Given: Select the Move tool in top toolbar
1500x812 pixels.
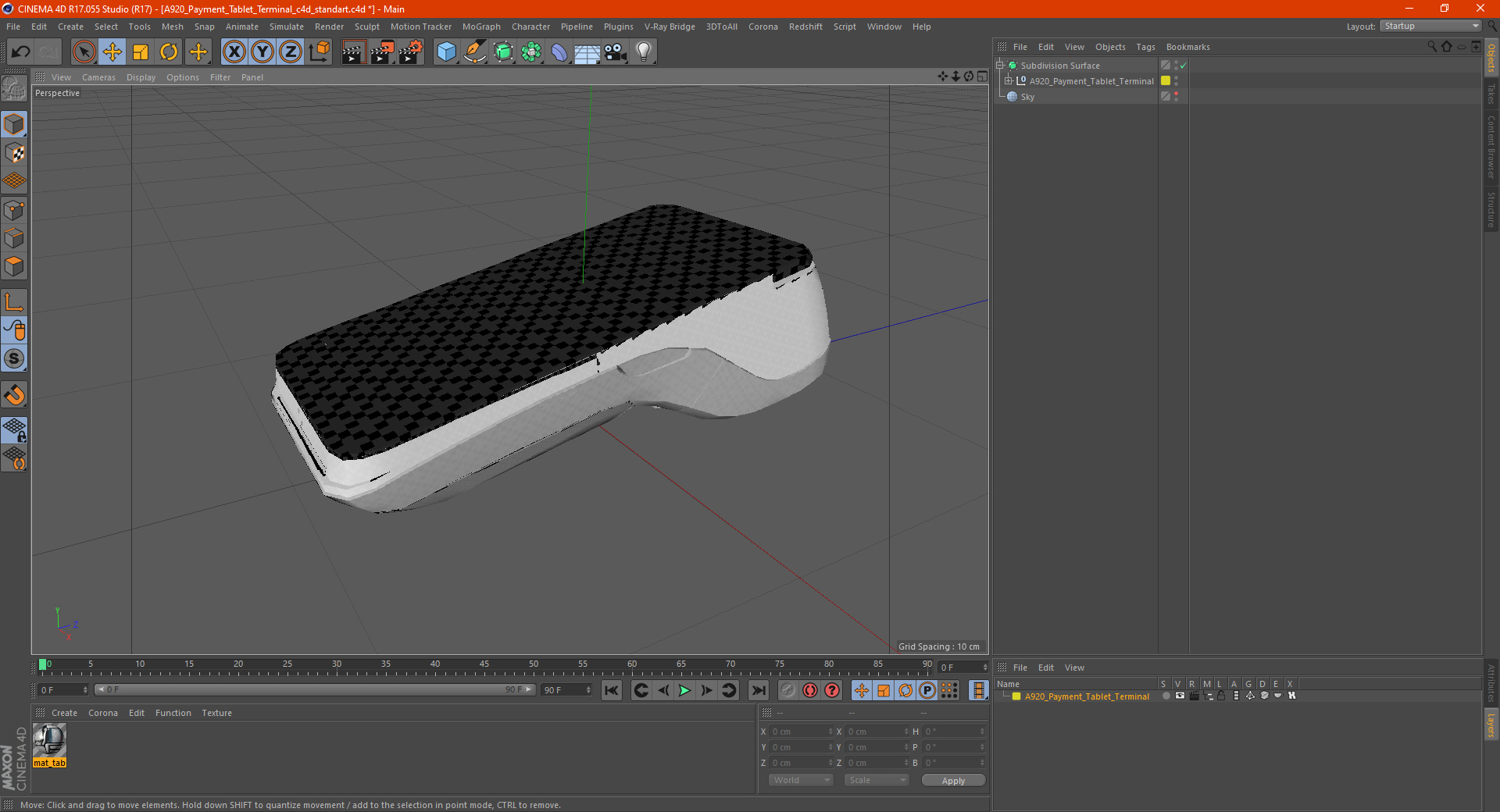Looking at the screenshot, I should coord(112,52).
